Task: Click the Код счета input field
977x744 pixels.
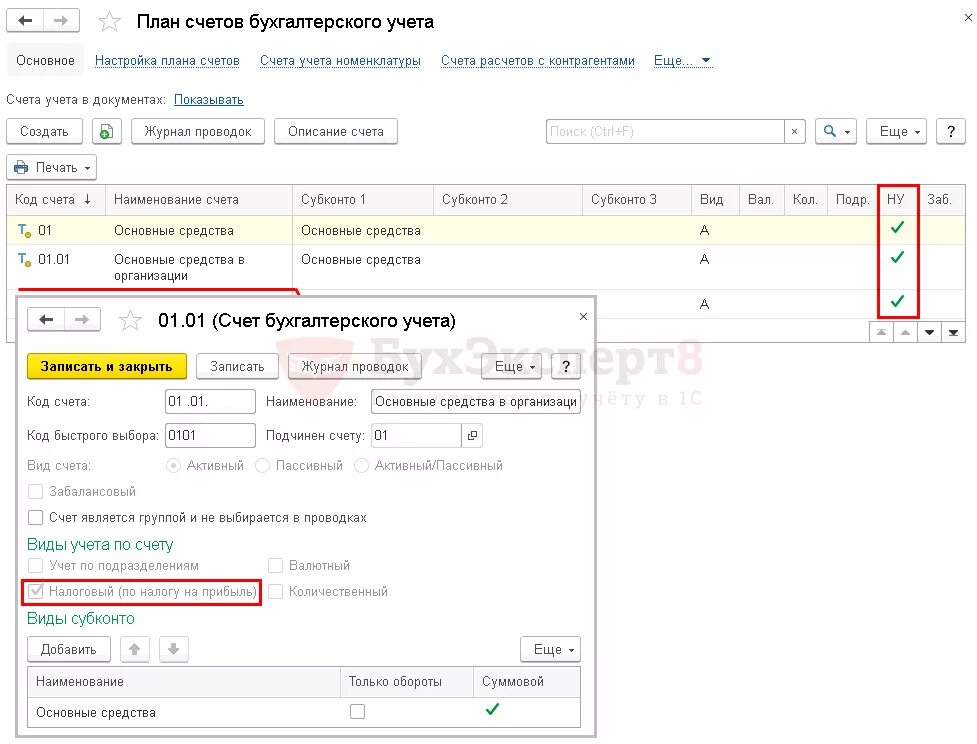Action: click(211, 401)
